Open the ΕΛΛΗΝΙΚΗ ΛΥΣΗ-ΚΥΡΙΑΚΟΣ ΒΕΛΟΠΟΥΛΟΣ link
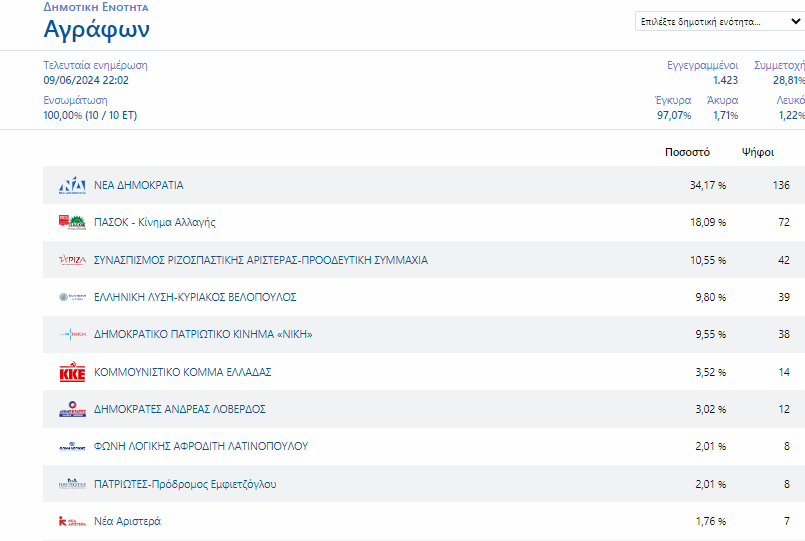 (x=195, y=297)
